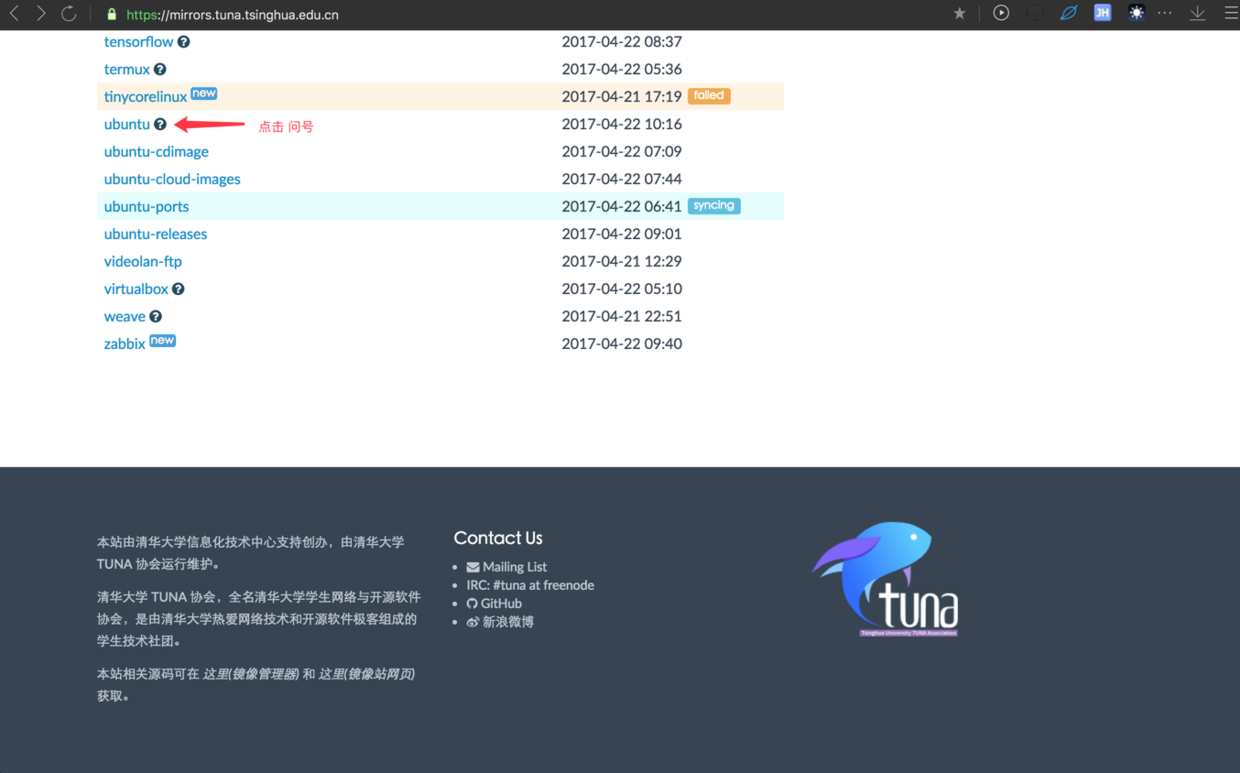This screenshot has height=773, width=1240.
Task: Click the failed status badge
Action: [x=709, y=96]
